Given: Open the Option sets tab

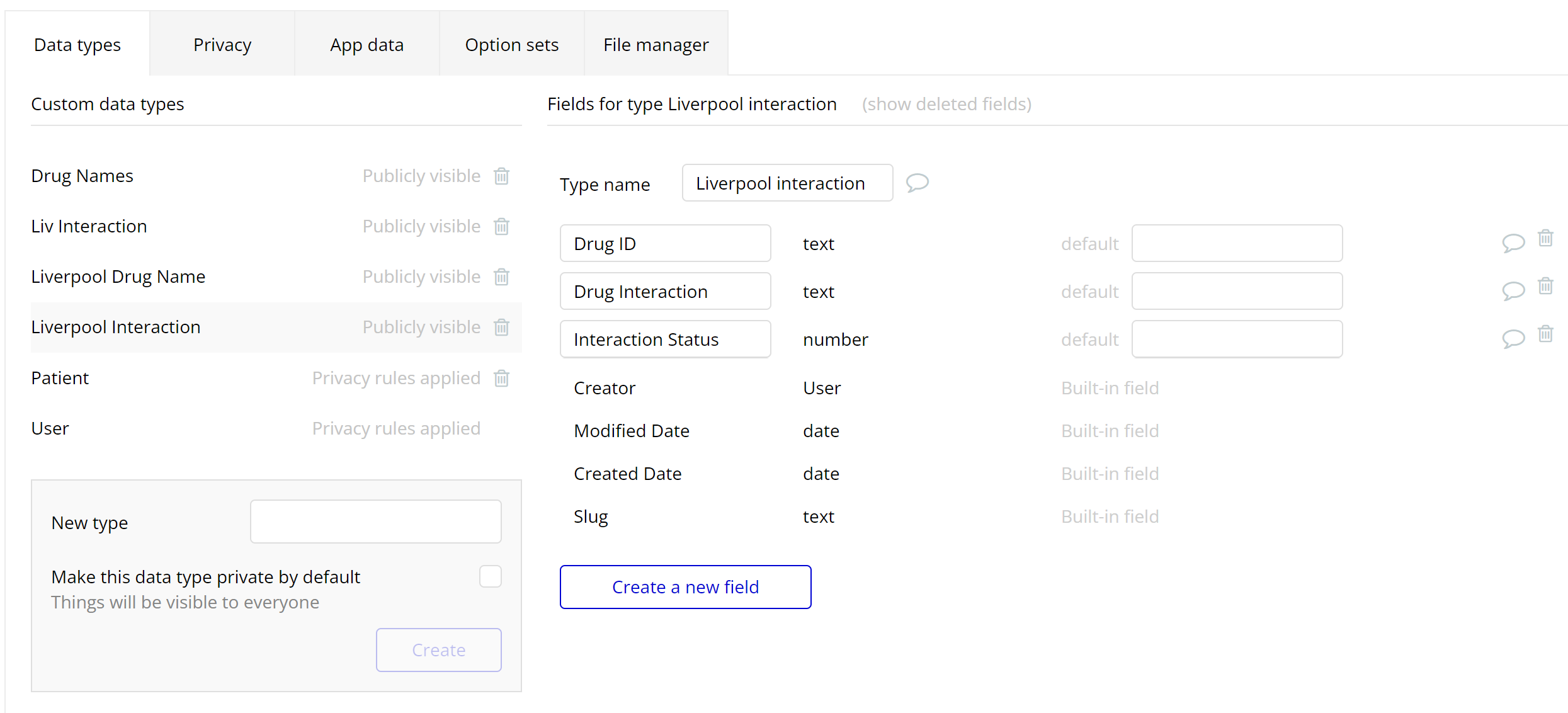Looking at the screenshot, I should click(x=511, y=45).
